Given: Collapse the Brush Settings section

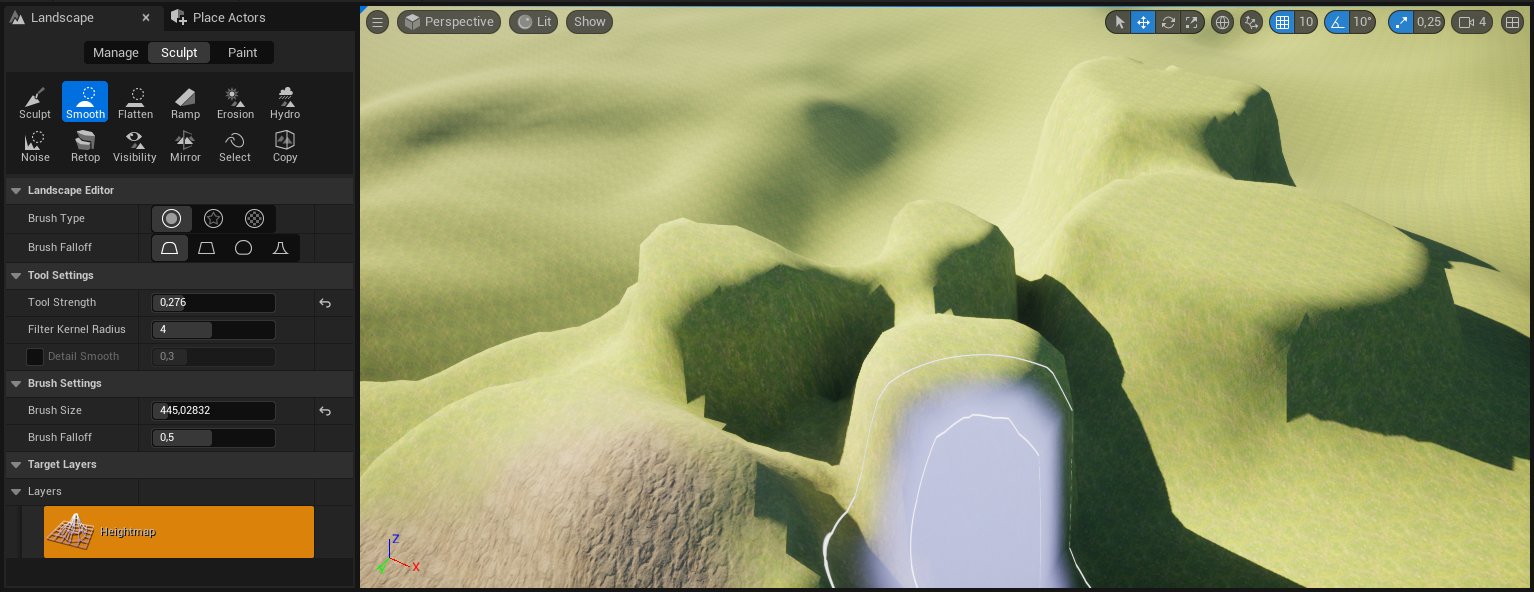Looking at the screenshot, I should (x=16, y=384).
